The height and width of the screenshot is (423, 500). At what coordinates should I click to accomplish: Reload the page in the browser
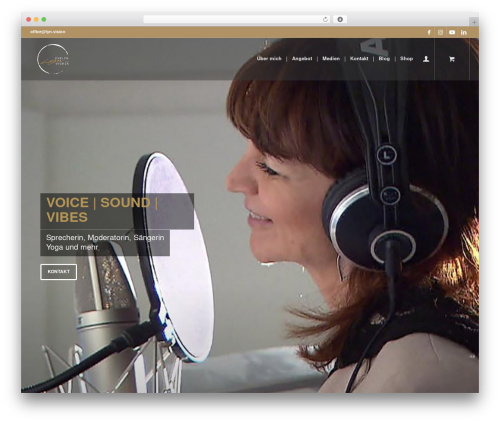click(325, 19)
